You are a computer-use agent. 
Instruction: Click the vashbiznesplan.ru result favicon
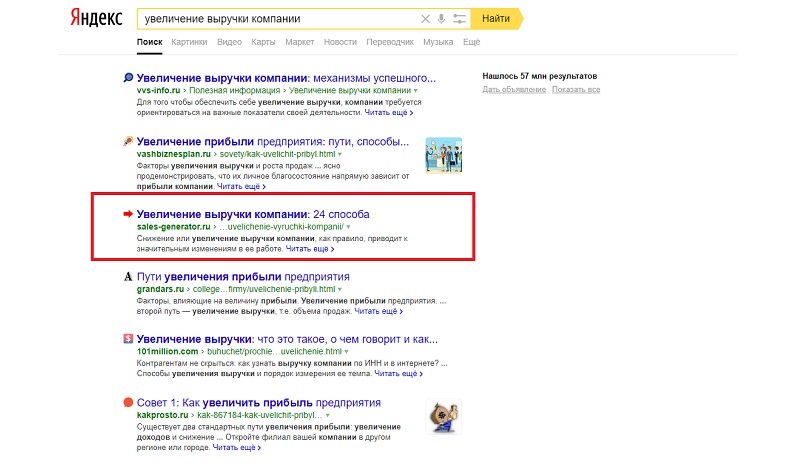(x=128, y=141)
